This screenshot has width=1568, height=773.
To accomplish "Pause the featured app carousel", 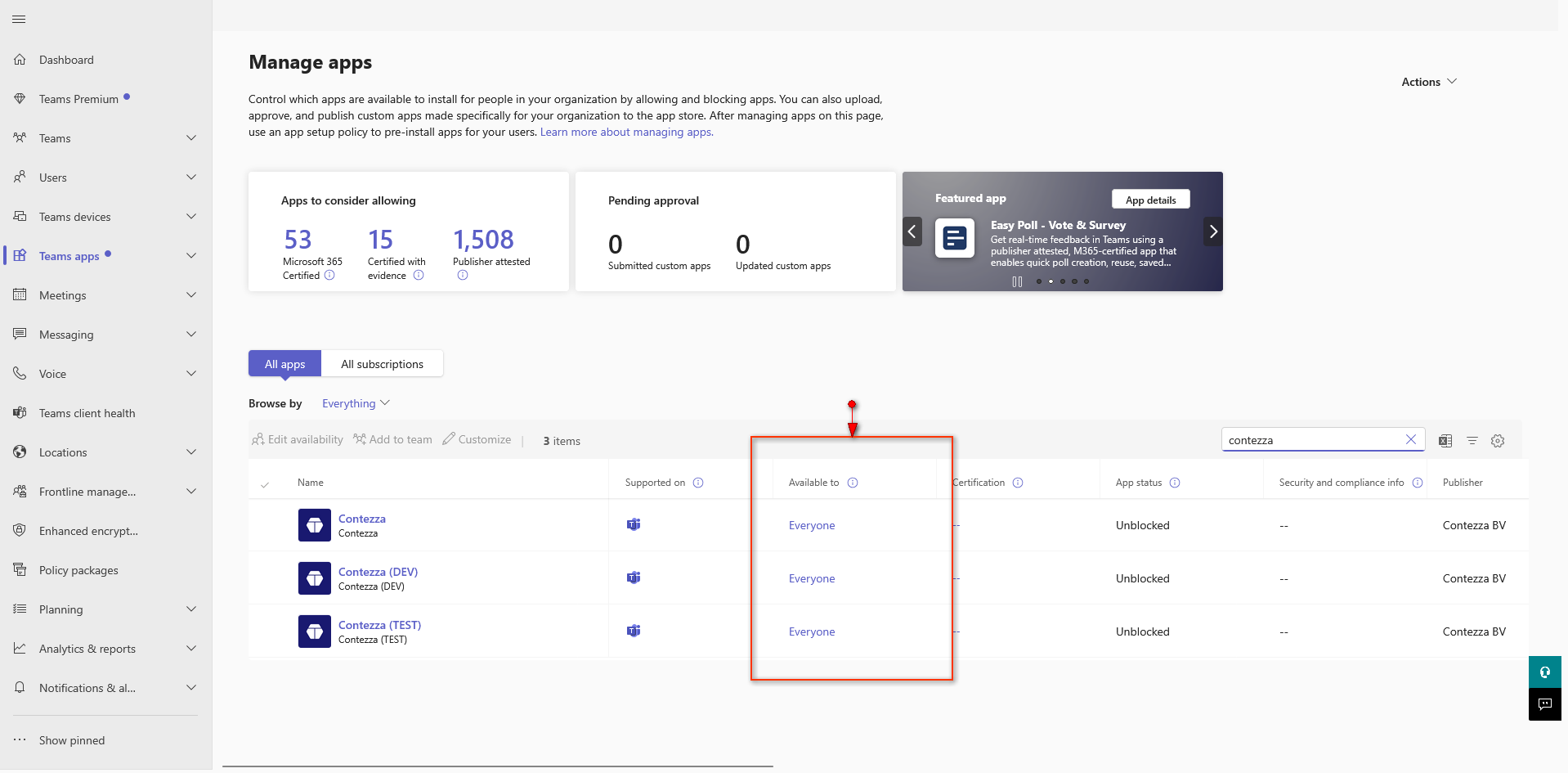I will 1017,281.
